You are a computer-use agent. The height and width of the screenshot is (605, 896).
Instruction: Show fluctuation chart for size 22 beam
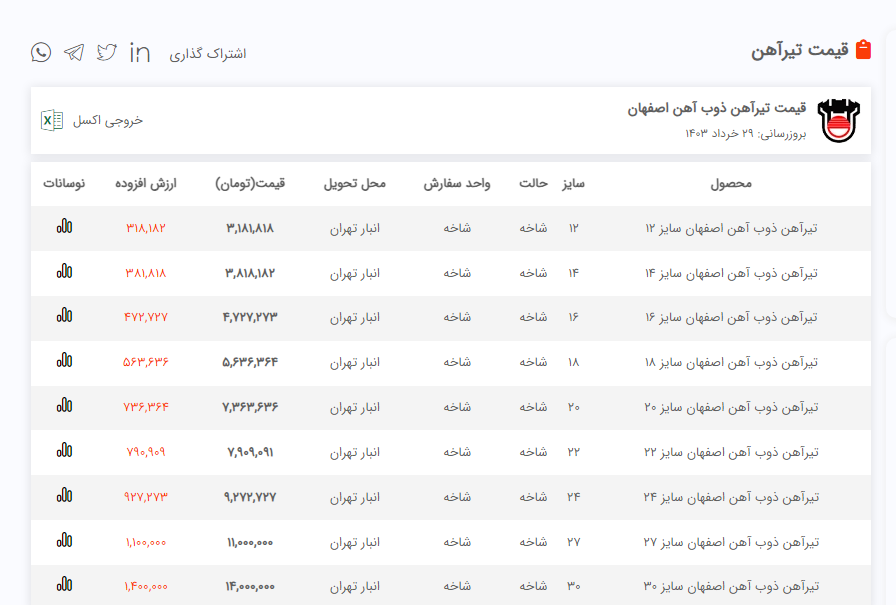64,451
